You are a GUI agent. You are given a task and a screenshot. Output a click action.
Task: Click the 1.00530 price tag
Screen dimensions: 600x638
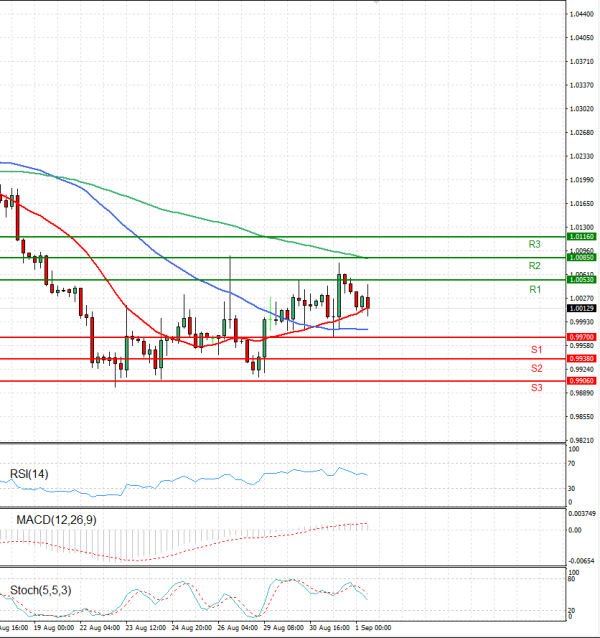pyautogui.click(x=581, y=280)
